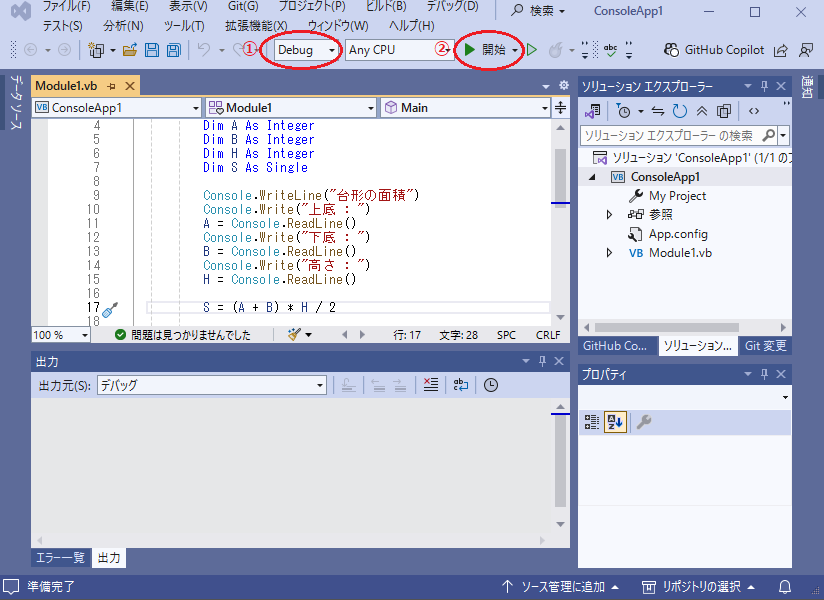Toggle the pin on the Module1.vb tab
Screen dimensions: 824x600
click(112, 87)
